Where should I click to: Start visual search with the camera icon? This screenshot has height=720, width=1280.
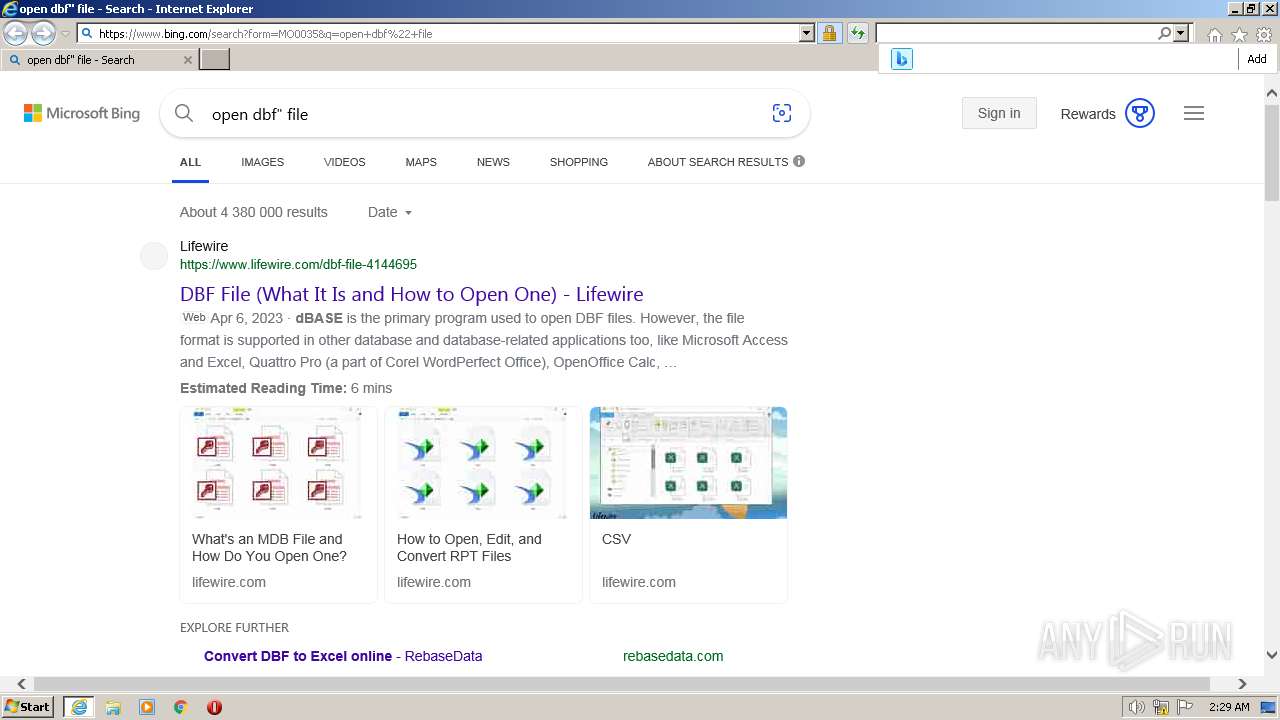[x=782, y=113]
